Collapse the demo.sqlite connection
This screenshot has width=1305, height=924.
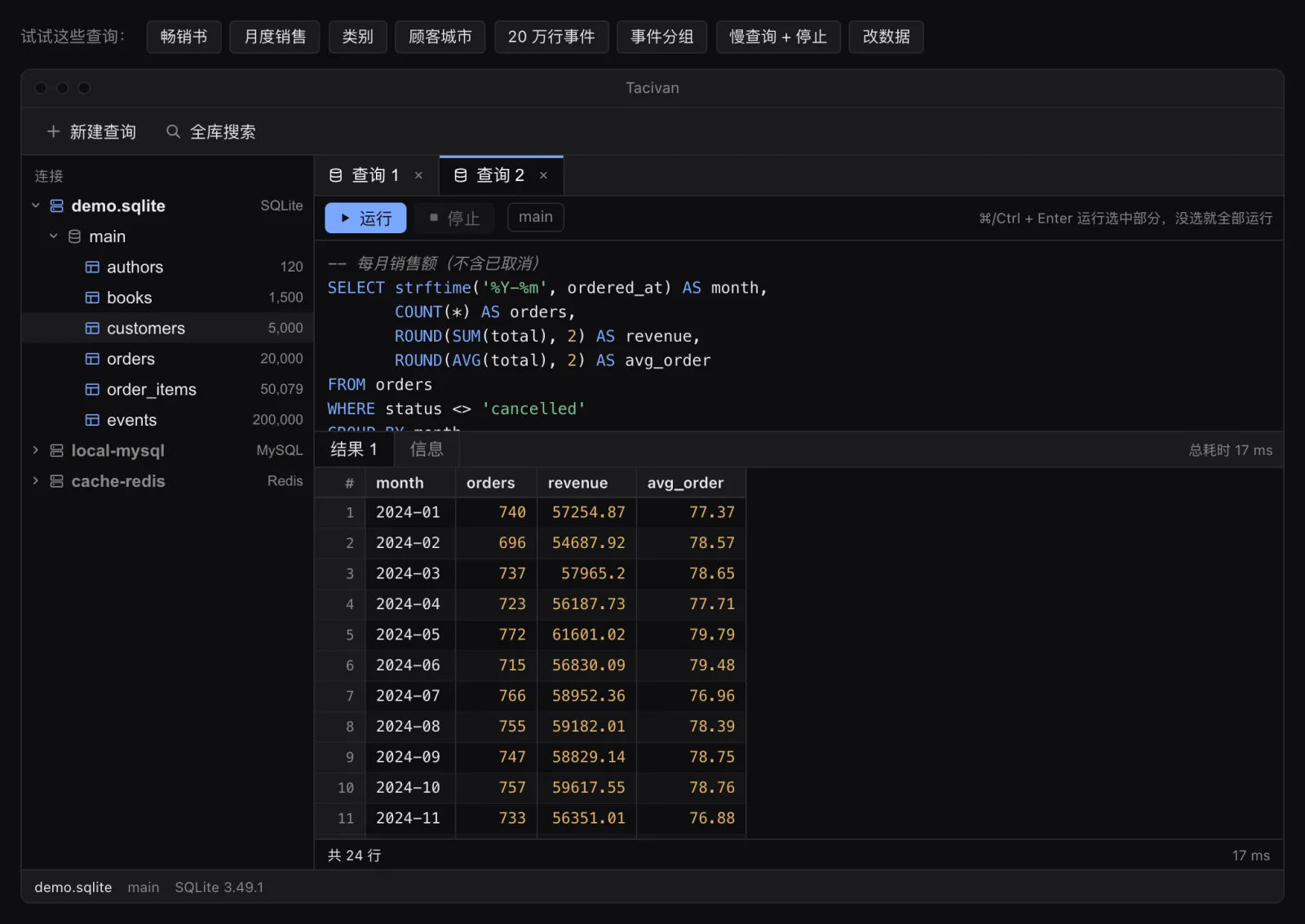tap(36, 206)
